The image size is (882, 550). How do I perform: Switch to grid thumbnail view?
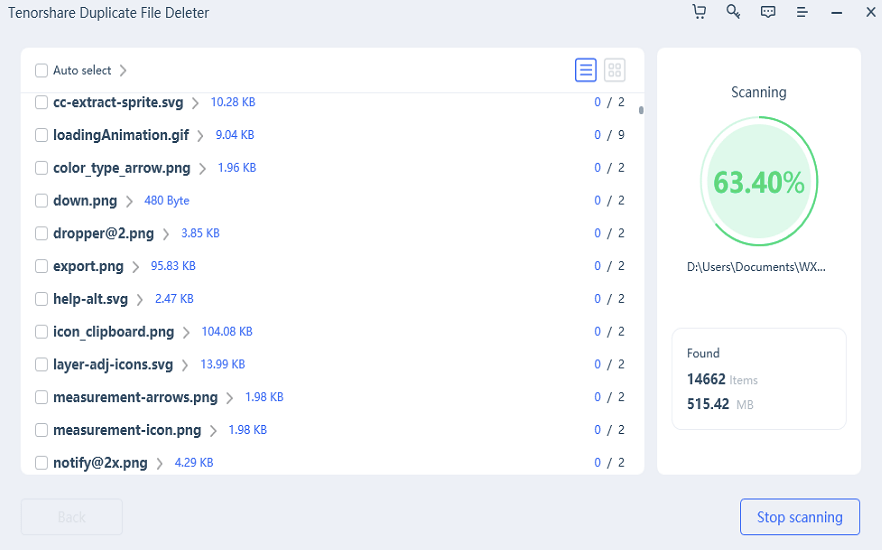click(x=615, y=70)
